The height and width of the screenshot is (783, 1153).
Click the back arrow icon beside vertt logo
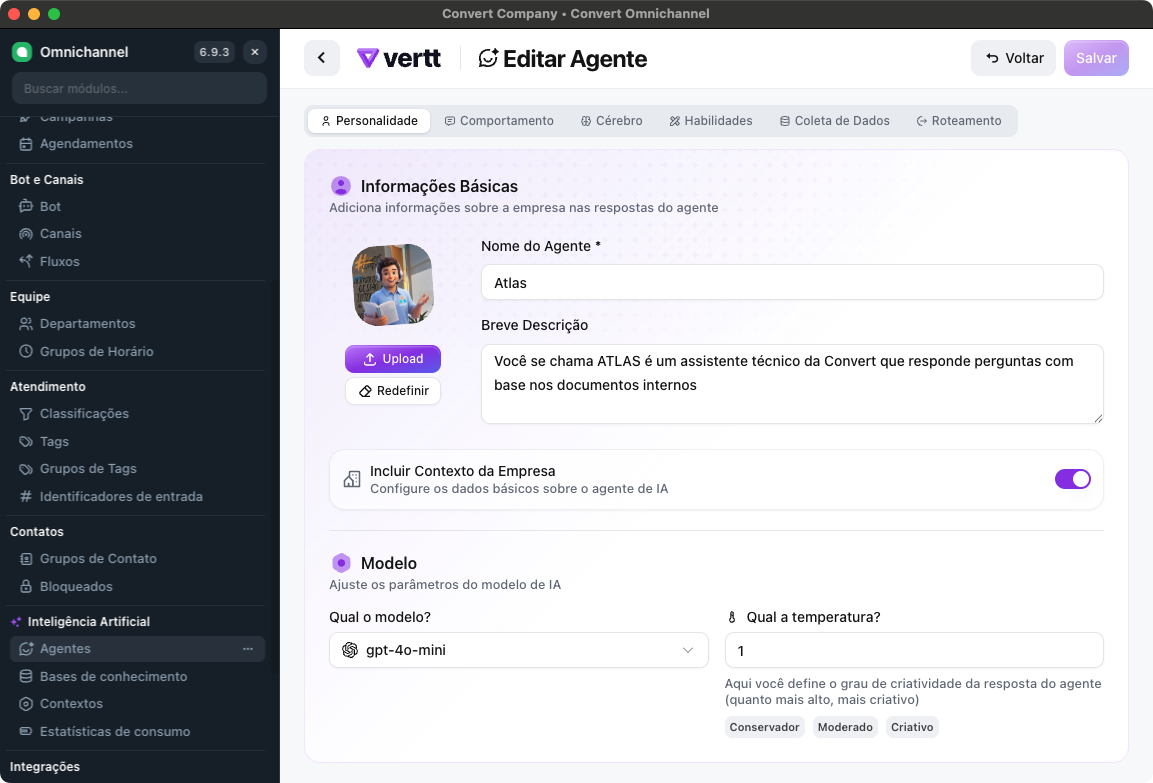pos(321,58)
